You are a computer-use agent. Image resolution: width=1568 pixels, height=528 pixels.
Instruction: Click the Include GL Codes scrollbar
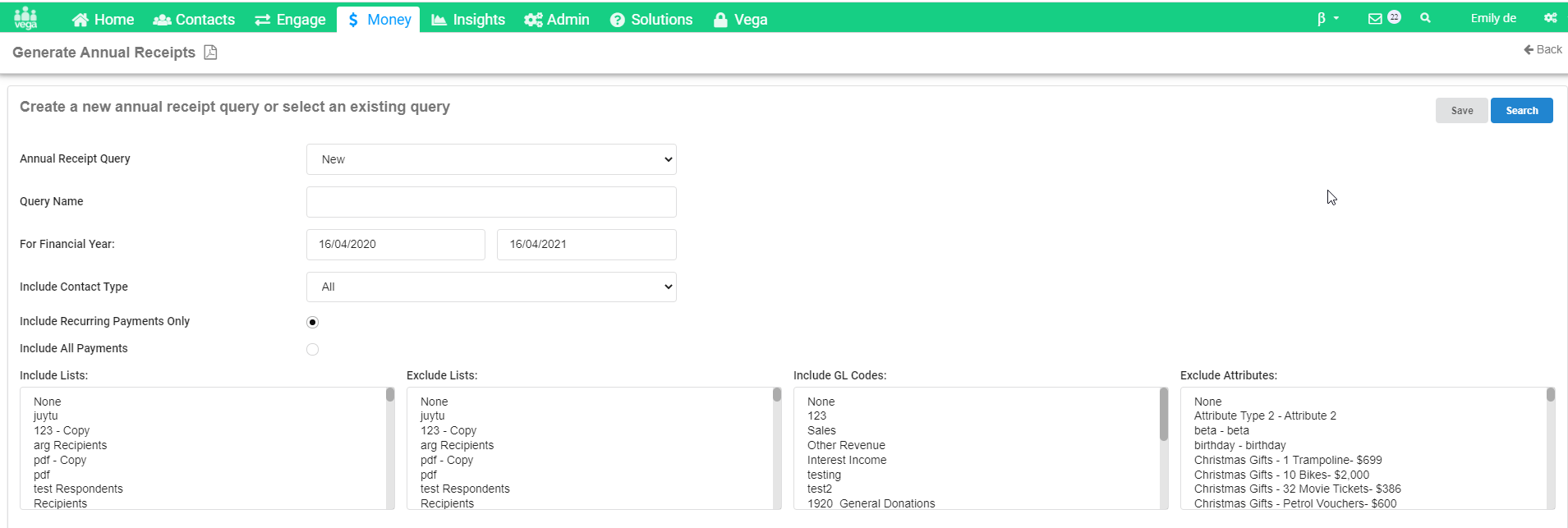(x=1164, y=448)
